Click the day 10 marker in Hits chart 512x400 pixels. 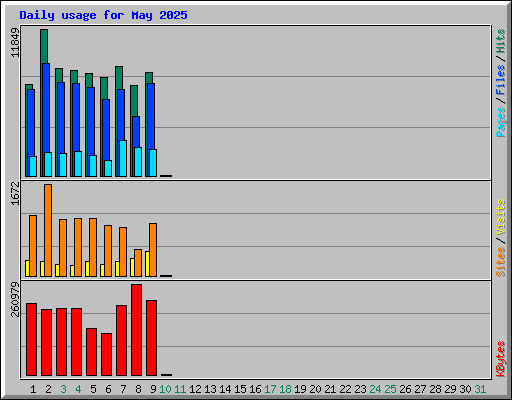point(166,176)
